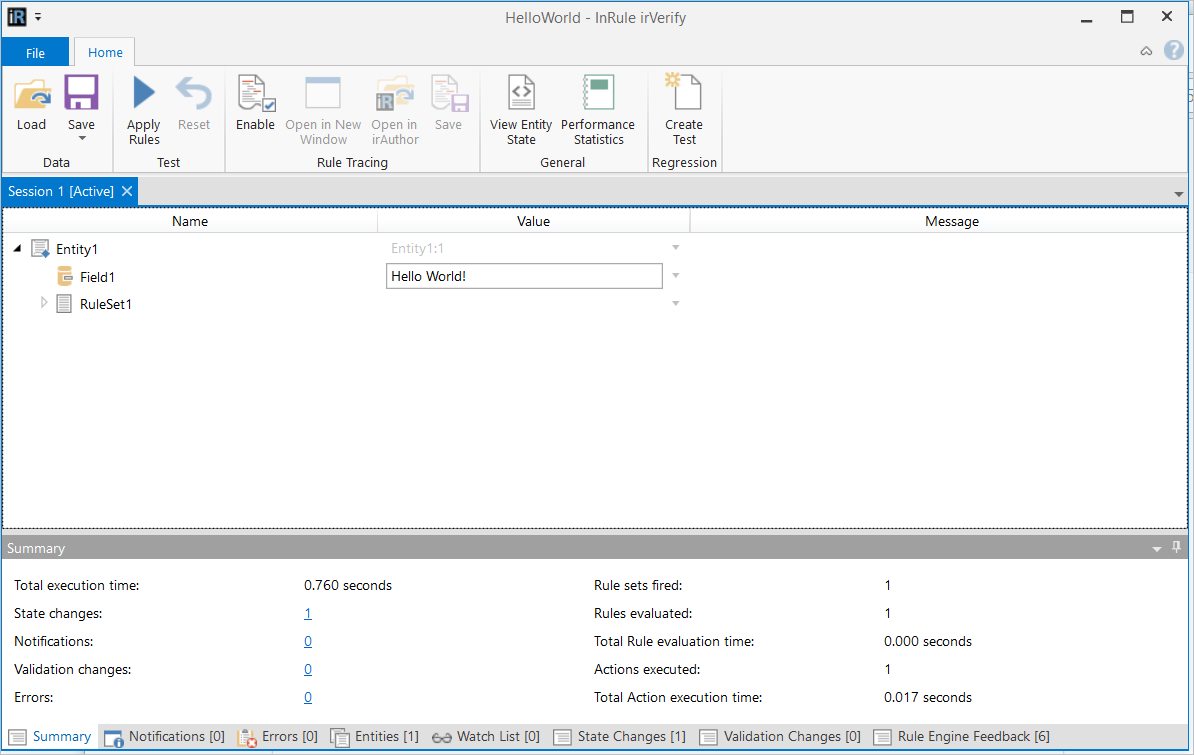Pin the Summary panel

click(x=1176, y=547)
